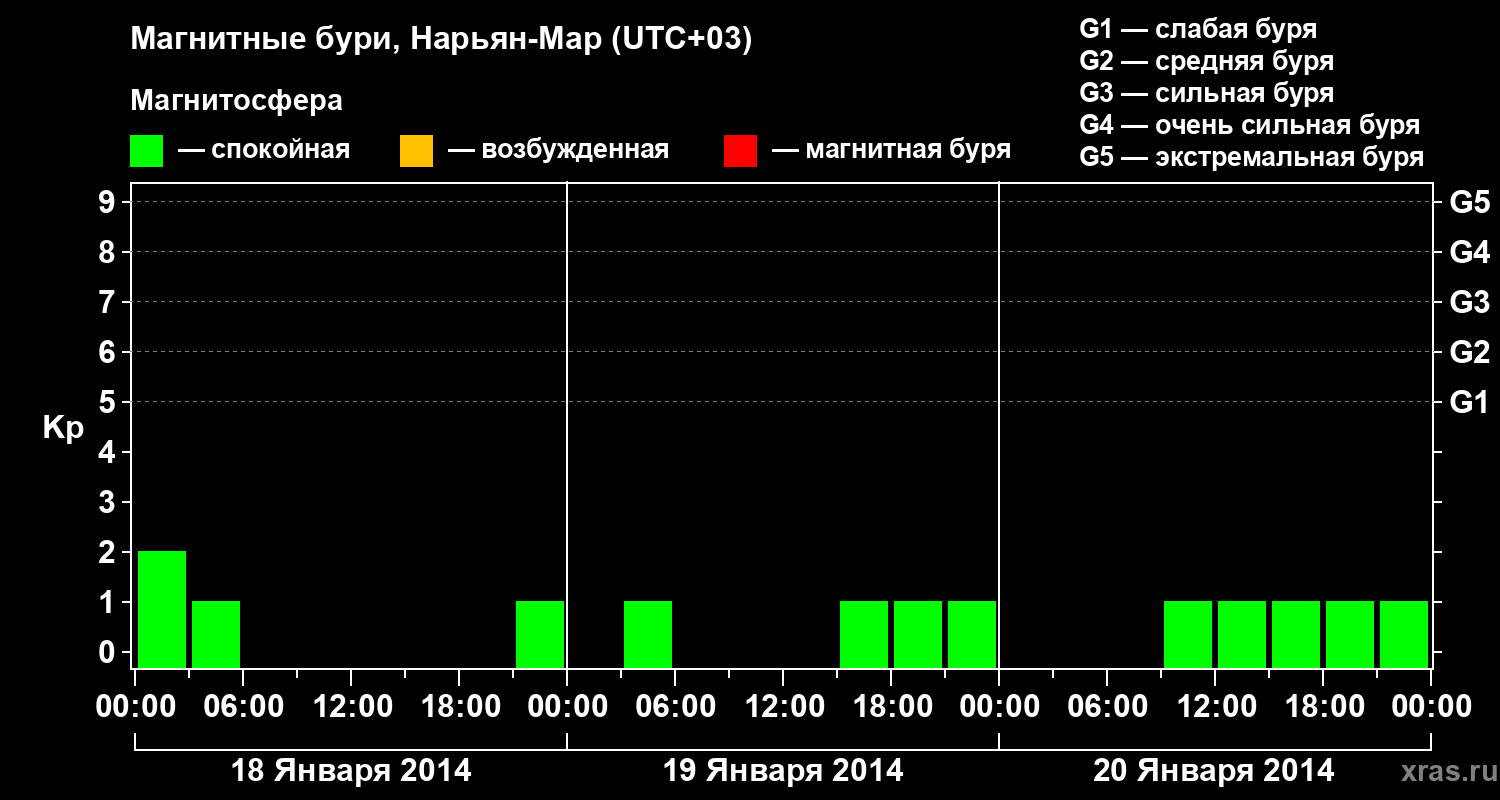Screen dimensions: 1500x800
Task: Click the 06:00 time label for 19 January
Action: (x=675, y=707)
